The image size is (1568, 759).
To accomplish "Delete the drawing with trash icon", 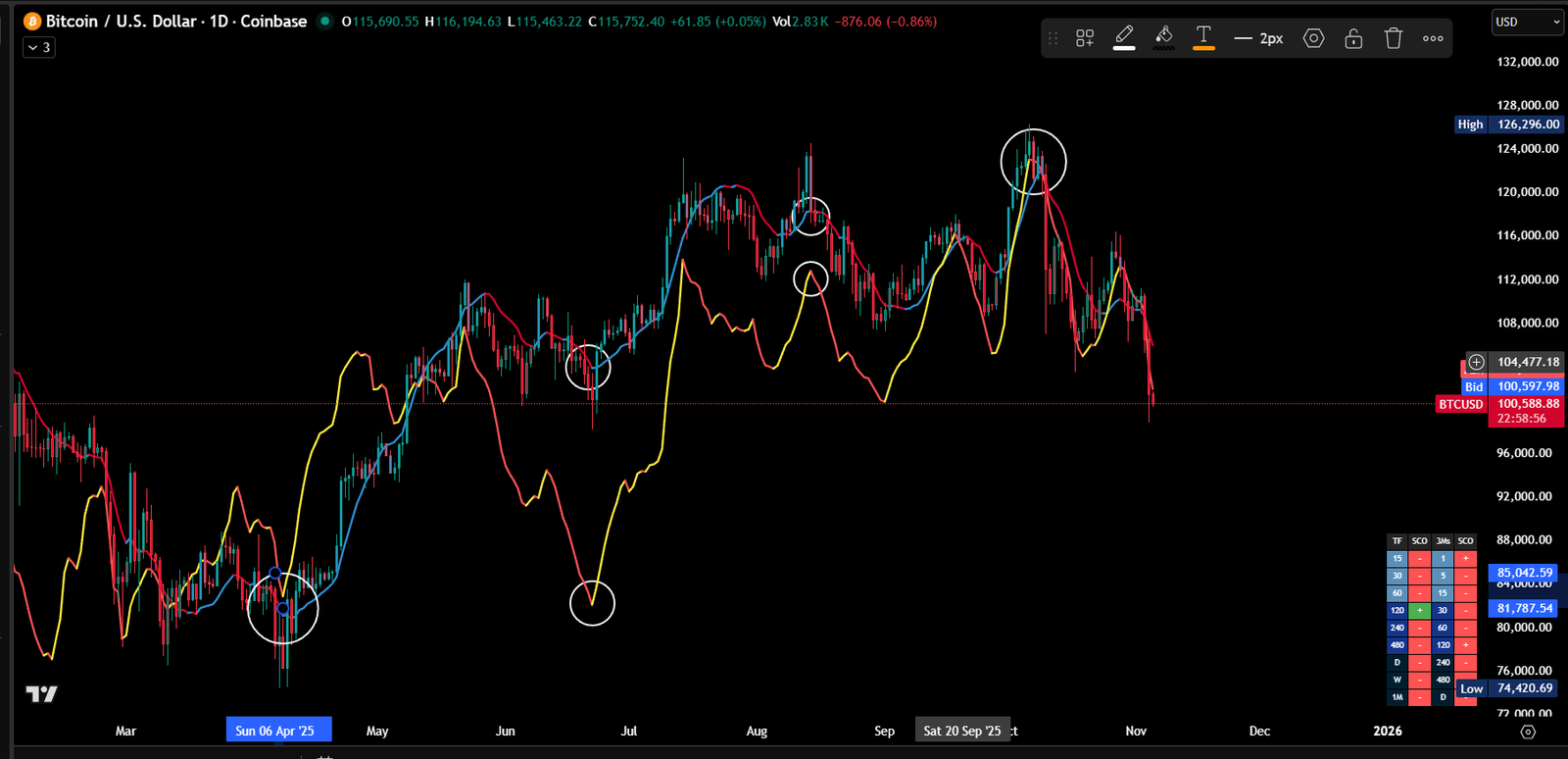I will (1393, 38).
